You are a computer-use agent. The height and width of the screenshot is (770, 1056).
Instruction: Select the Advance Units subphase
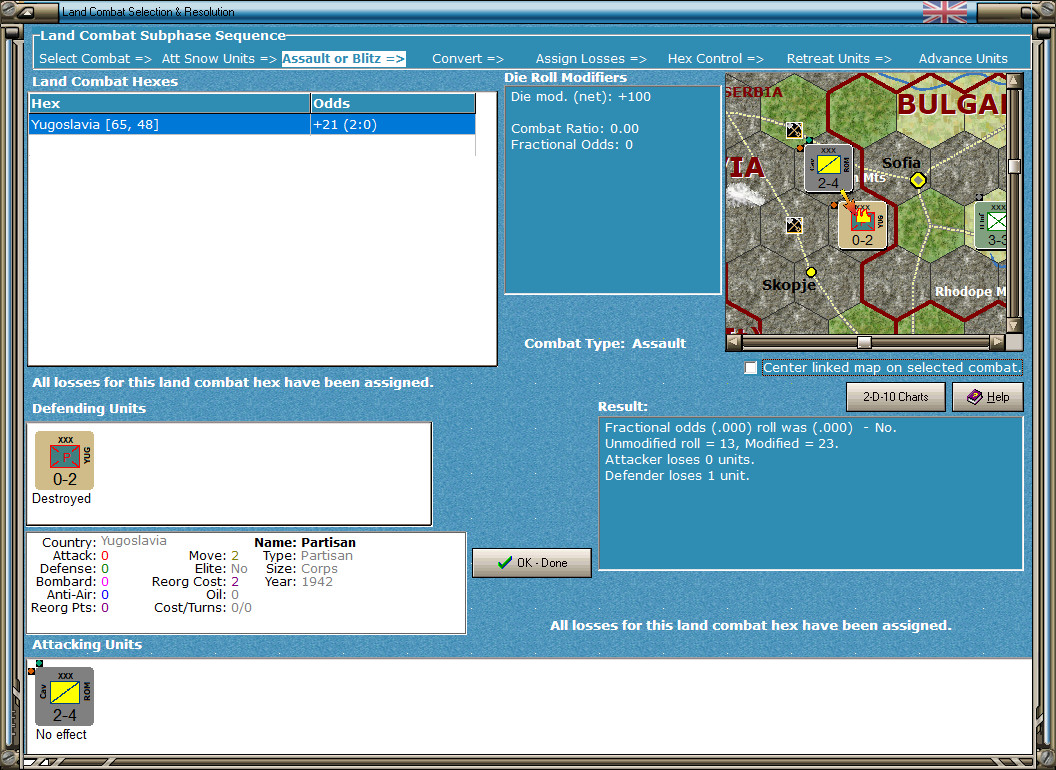point(963,59)
